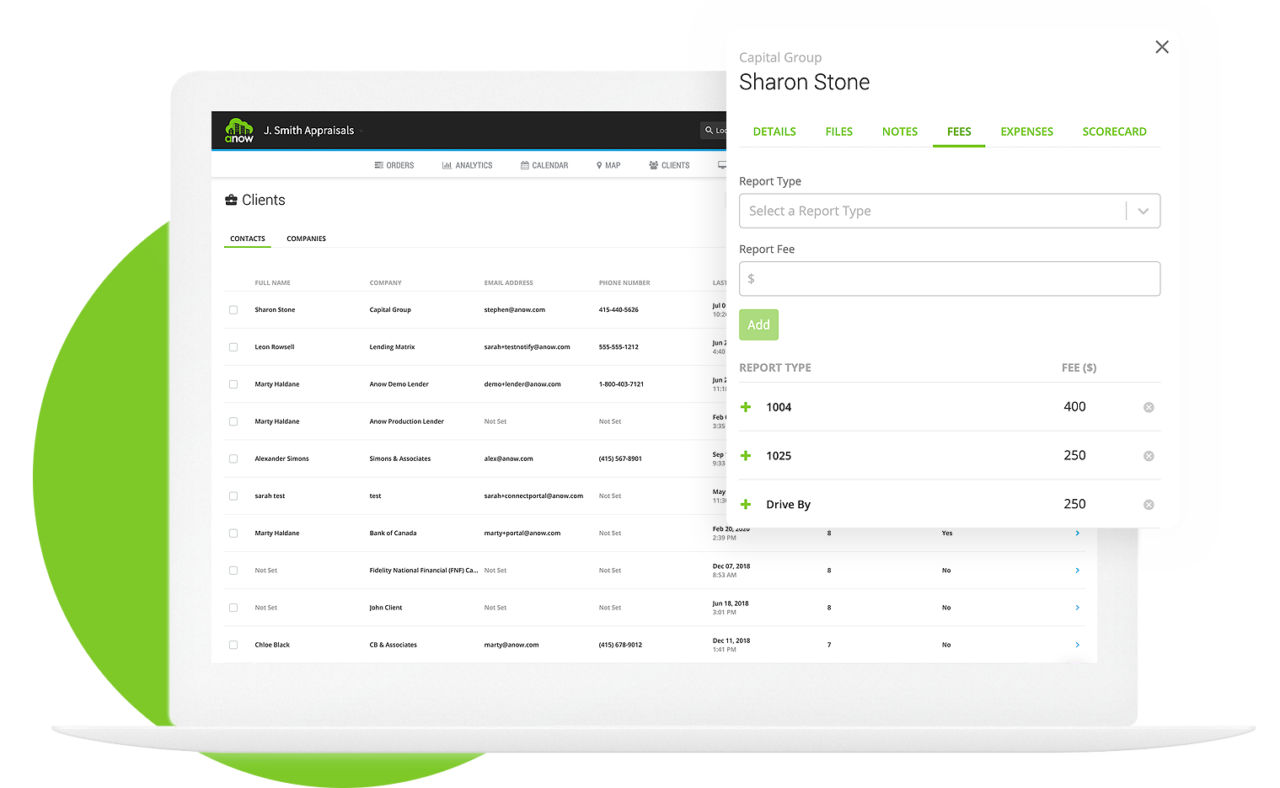The height and width of the screenshot is (788, 1280).
Task: Open the Orders section icon
Action: point(381,165)
